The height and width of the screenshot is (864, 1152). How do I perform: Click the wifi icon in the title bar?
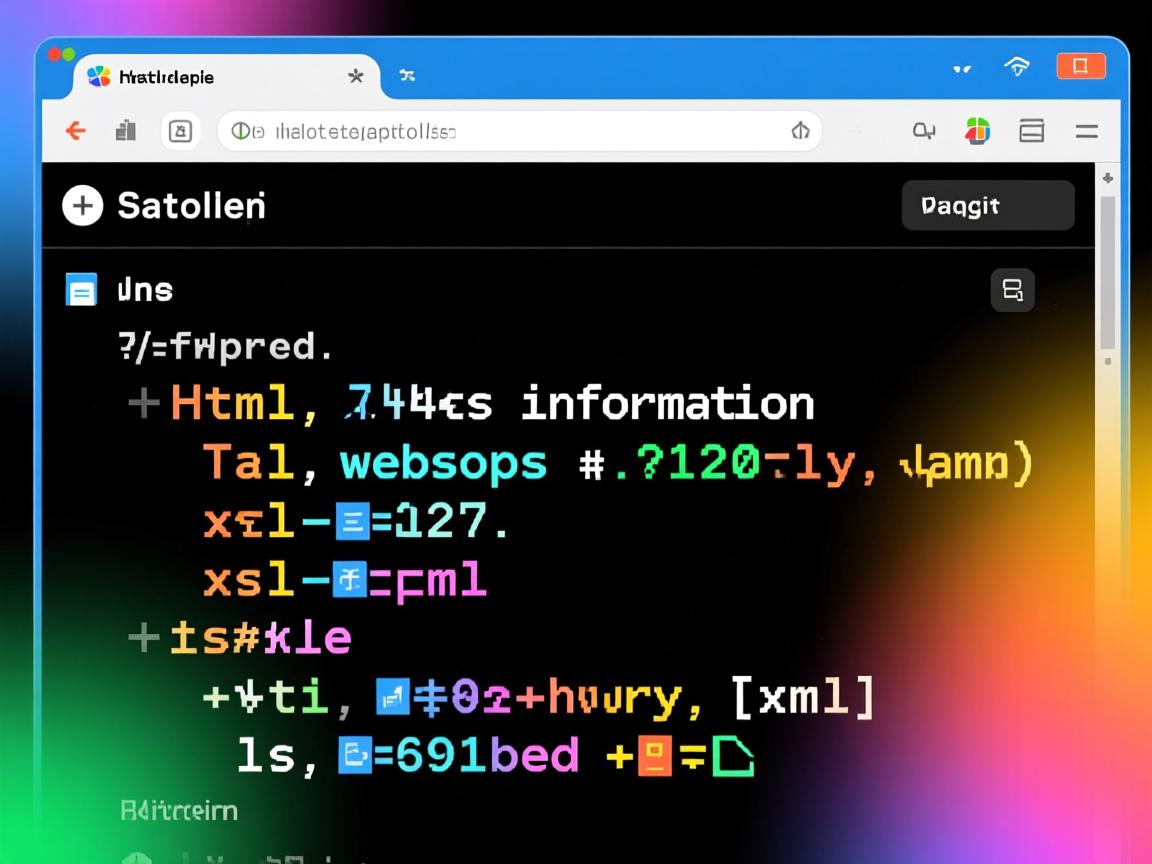(x=1017, y=67)
